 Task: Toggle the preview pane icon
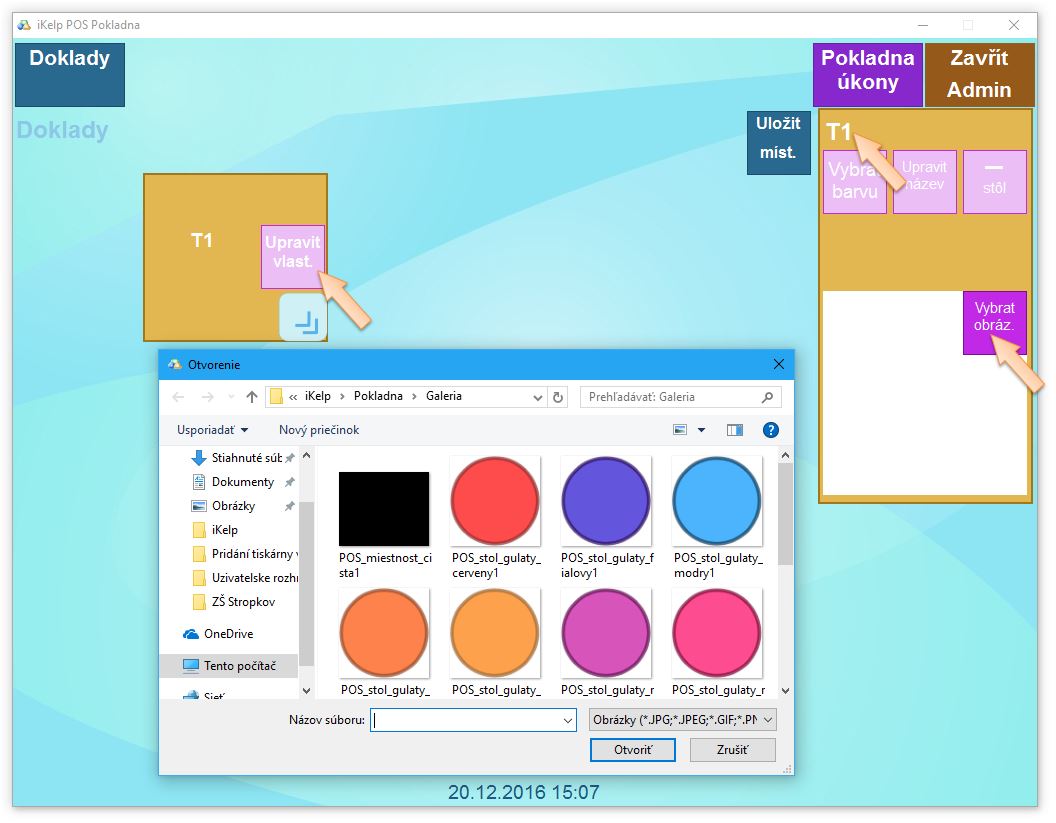tap(735, 430)
